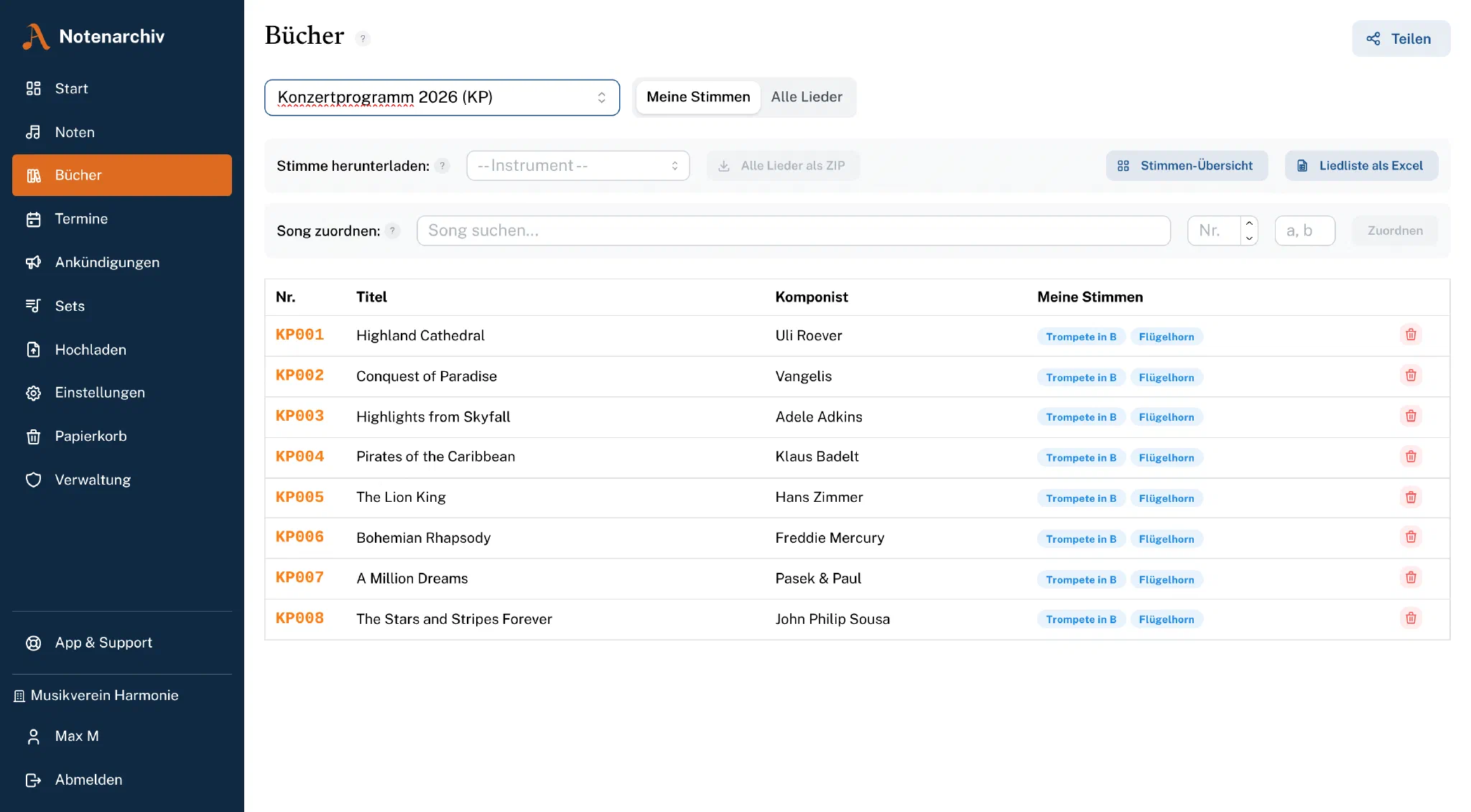Click the Flügelhorn tag for Bohemian Rhapsody

click(1166, 539)
